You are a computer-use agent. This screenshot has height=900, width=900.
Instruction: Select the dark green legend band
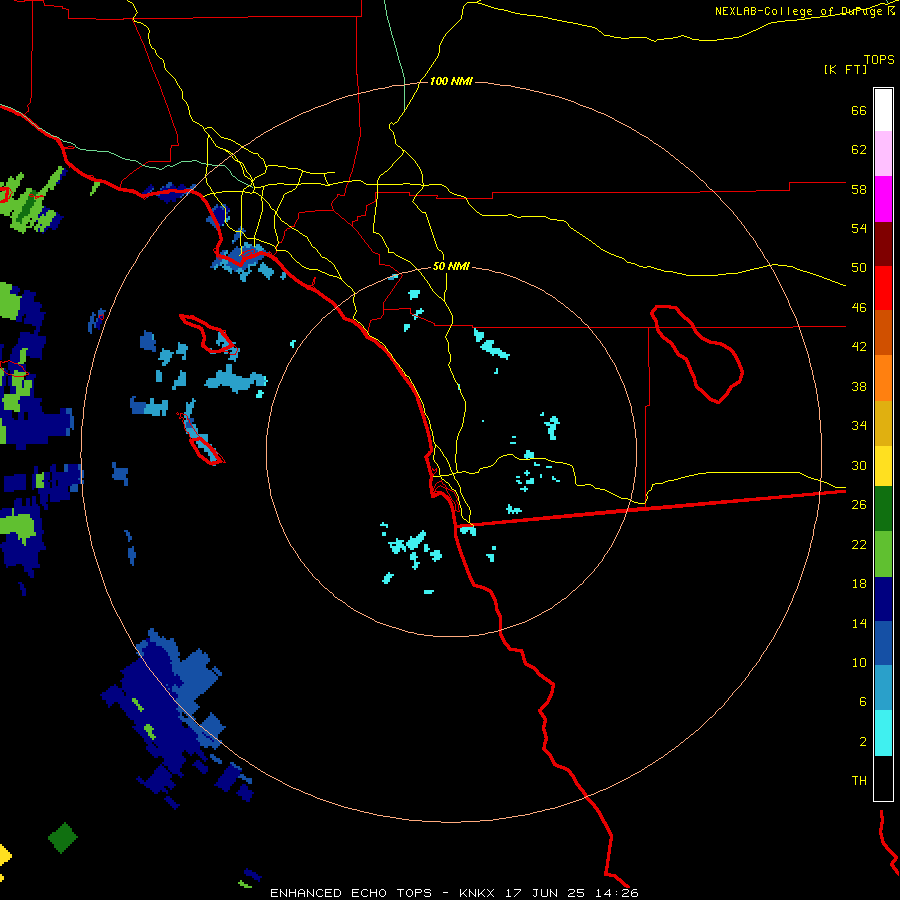(x=883, y=509)
